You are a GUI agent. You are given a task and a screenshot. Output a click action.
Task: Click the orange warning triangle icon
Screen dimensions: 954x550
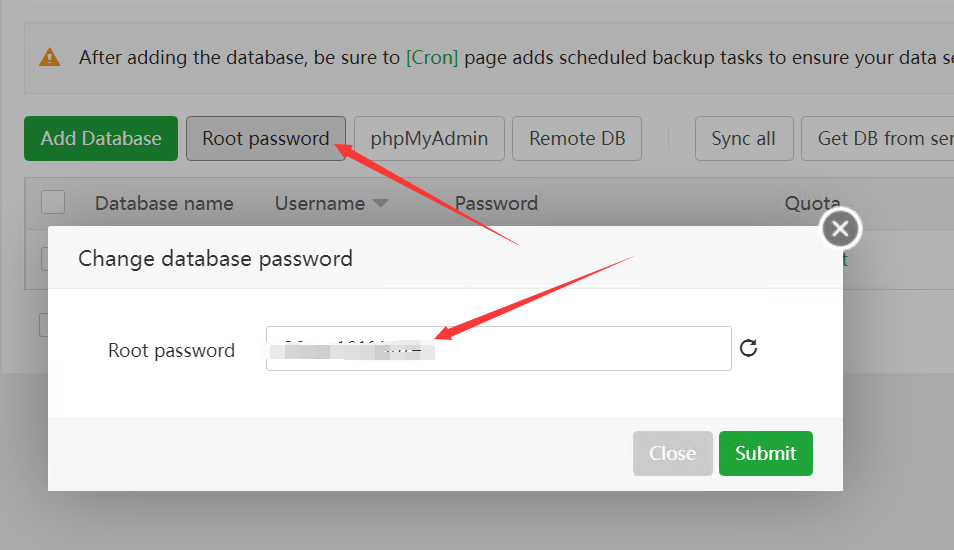coord(49,57)
